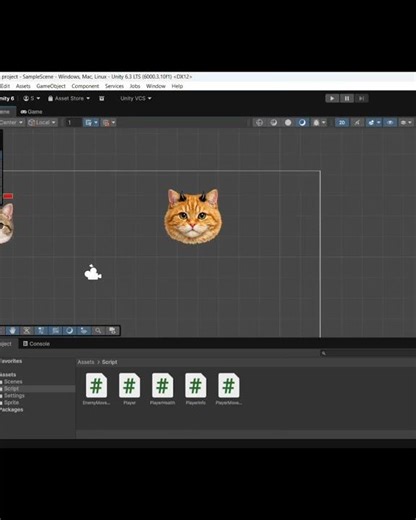
Task: Select the EnemyMove... script file
Action: pos(96,389)
